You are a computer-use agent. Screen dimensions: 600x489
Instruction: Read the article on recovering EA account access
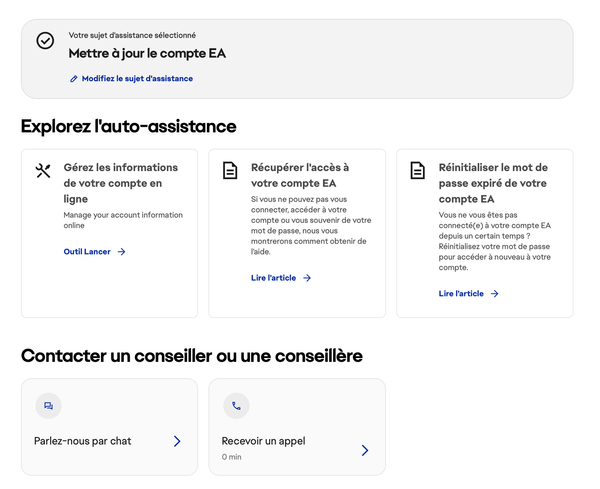[273, 278]
